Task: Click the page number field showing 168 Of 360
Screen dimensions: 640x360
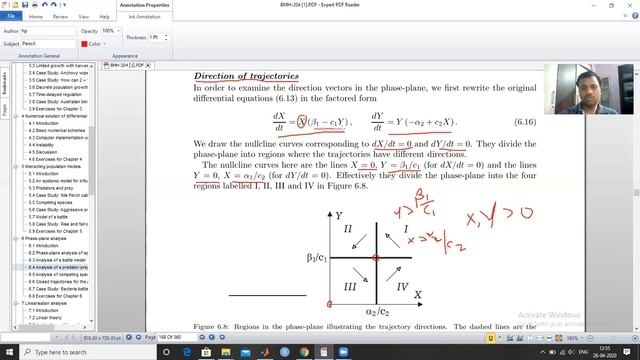Action: pyautogui.click(x=177, y=338)
